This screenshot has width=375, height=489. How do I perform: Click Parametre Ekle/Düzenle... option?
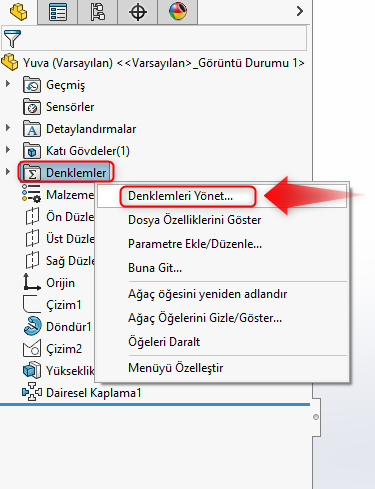tap(195, 244)
